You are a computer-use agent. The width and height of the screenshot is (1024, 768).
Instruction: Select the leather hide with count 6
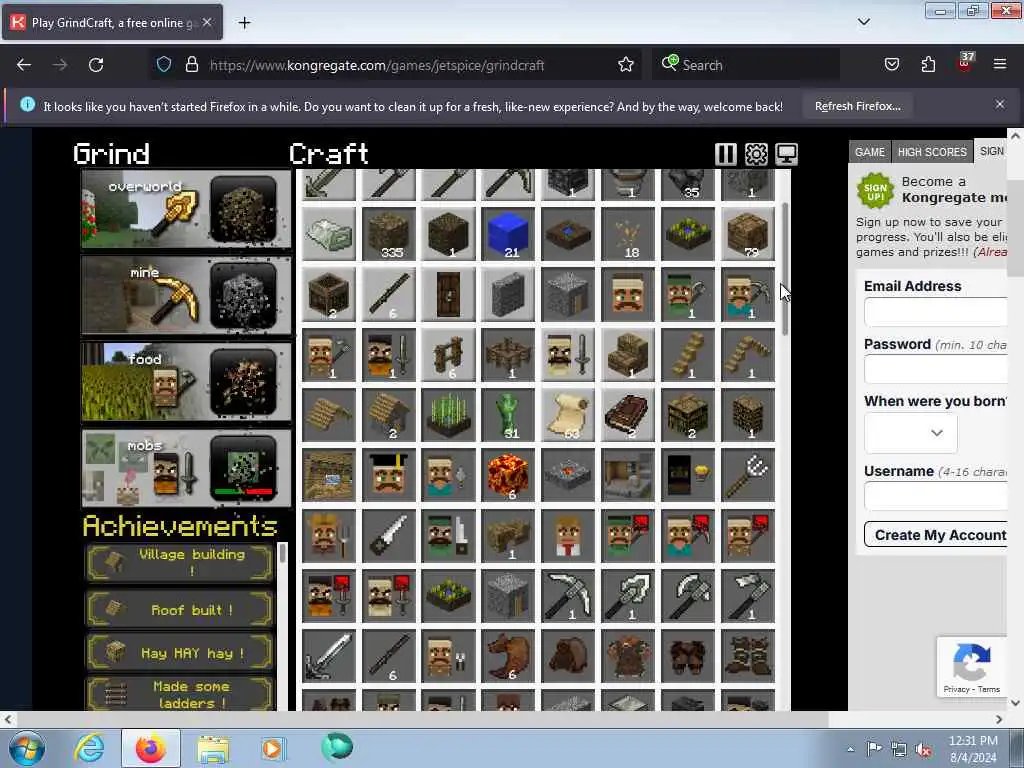click(x=508, y=656)
